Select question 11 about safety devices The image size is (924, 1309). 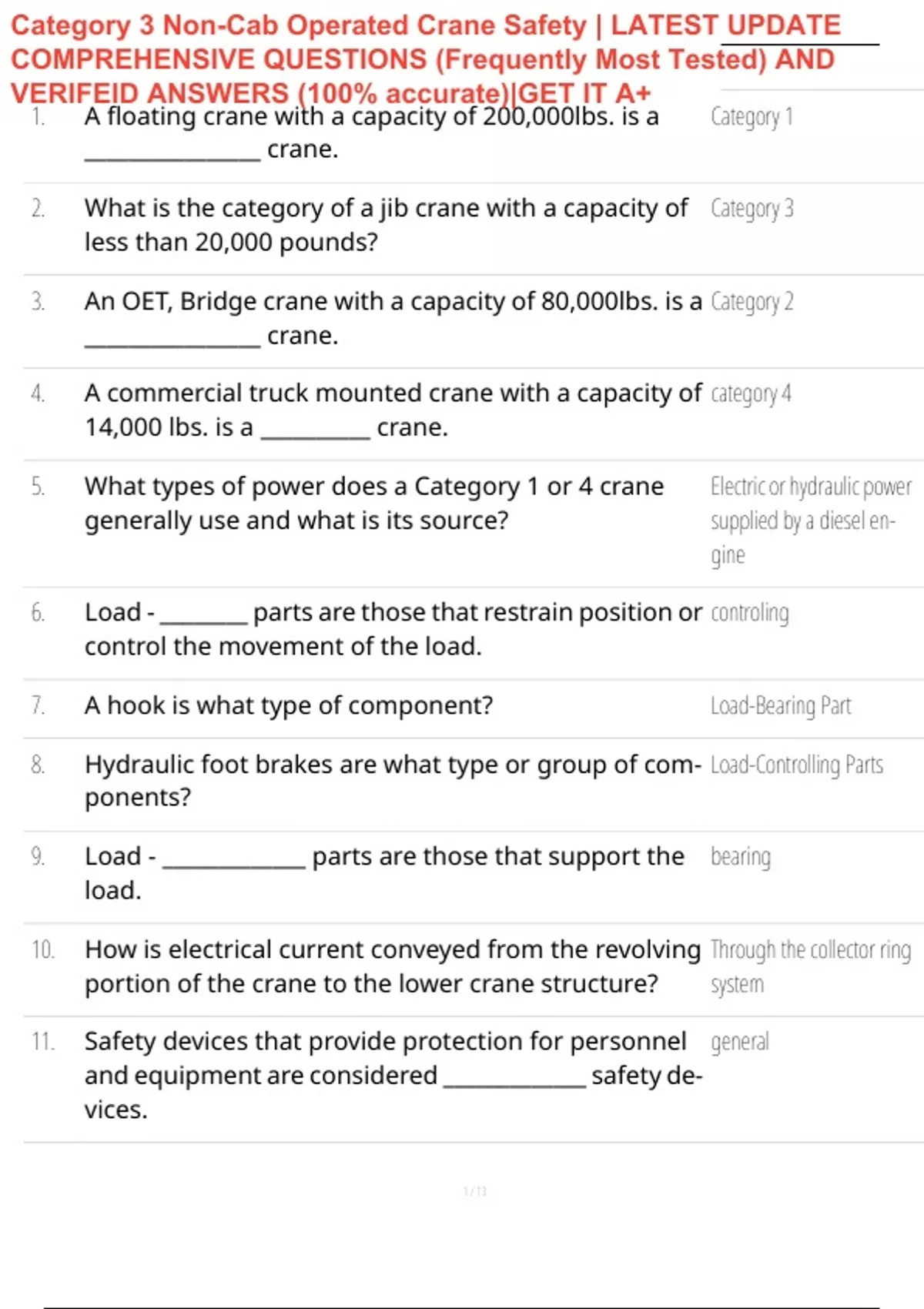[x=393, y=1075]
